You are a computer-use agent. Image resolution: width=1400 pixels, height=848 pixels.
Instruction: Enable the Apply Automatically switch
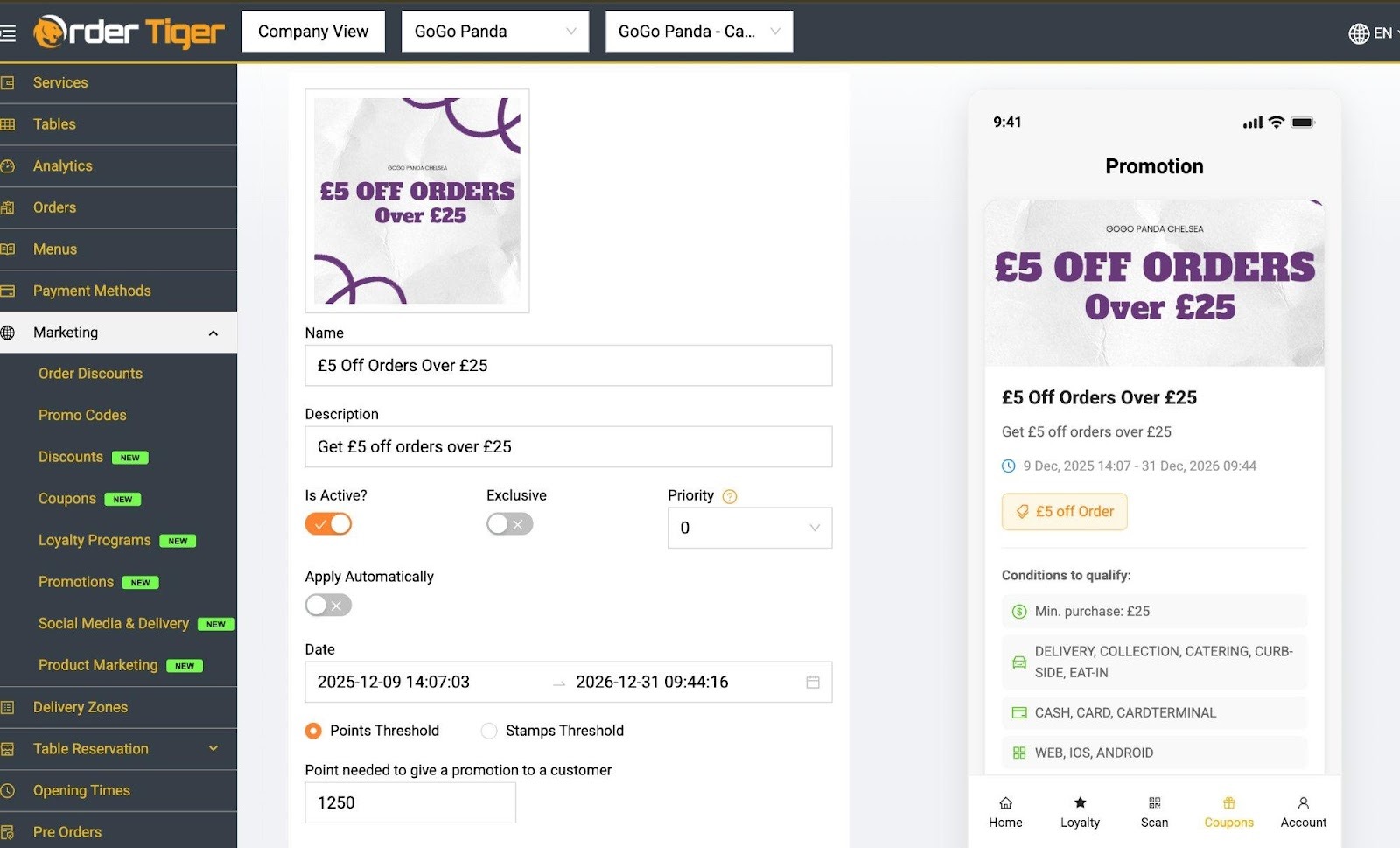tap(328, 606)
